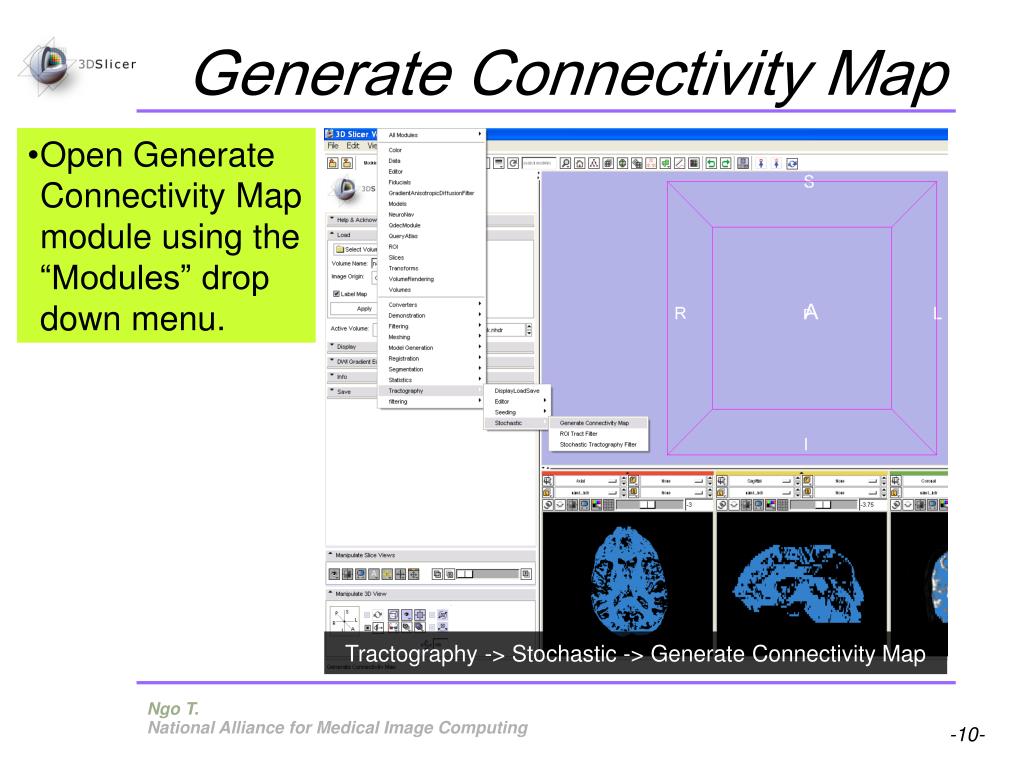The width and height of the screenshot is (1024, 768).
Task: Click the search modules text field
Action: pos(539,163)
